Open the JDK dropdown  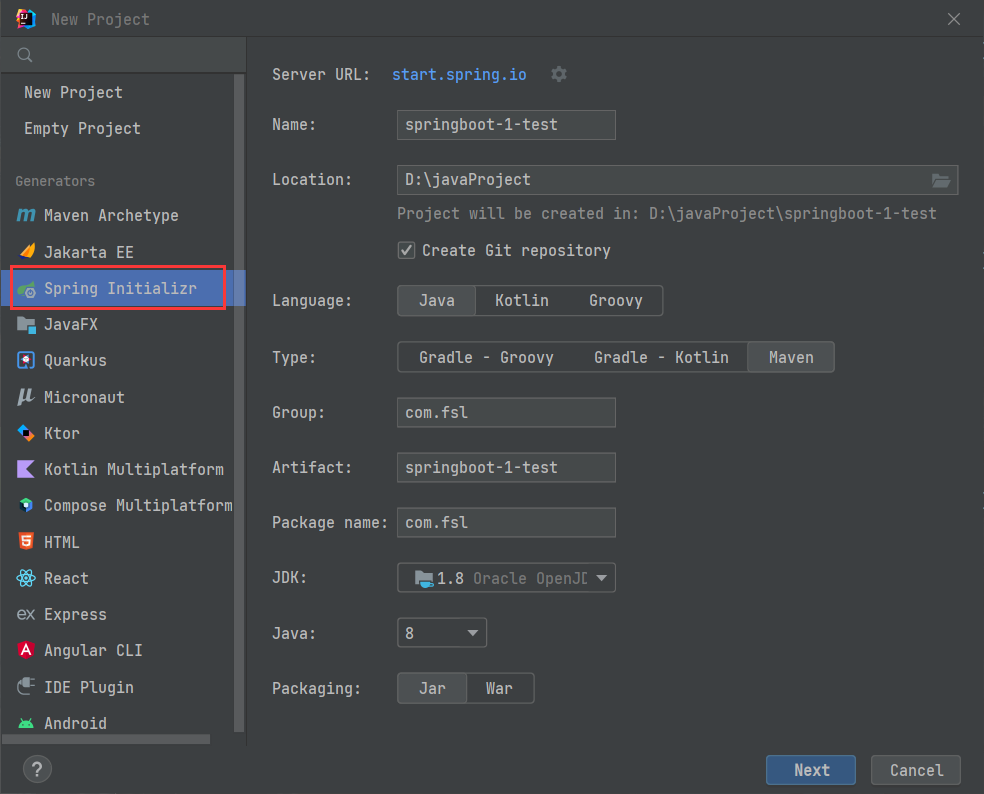tap(506, 578)
